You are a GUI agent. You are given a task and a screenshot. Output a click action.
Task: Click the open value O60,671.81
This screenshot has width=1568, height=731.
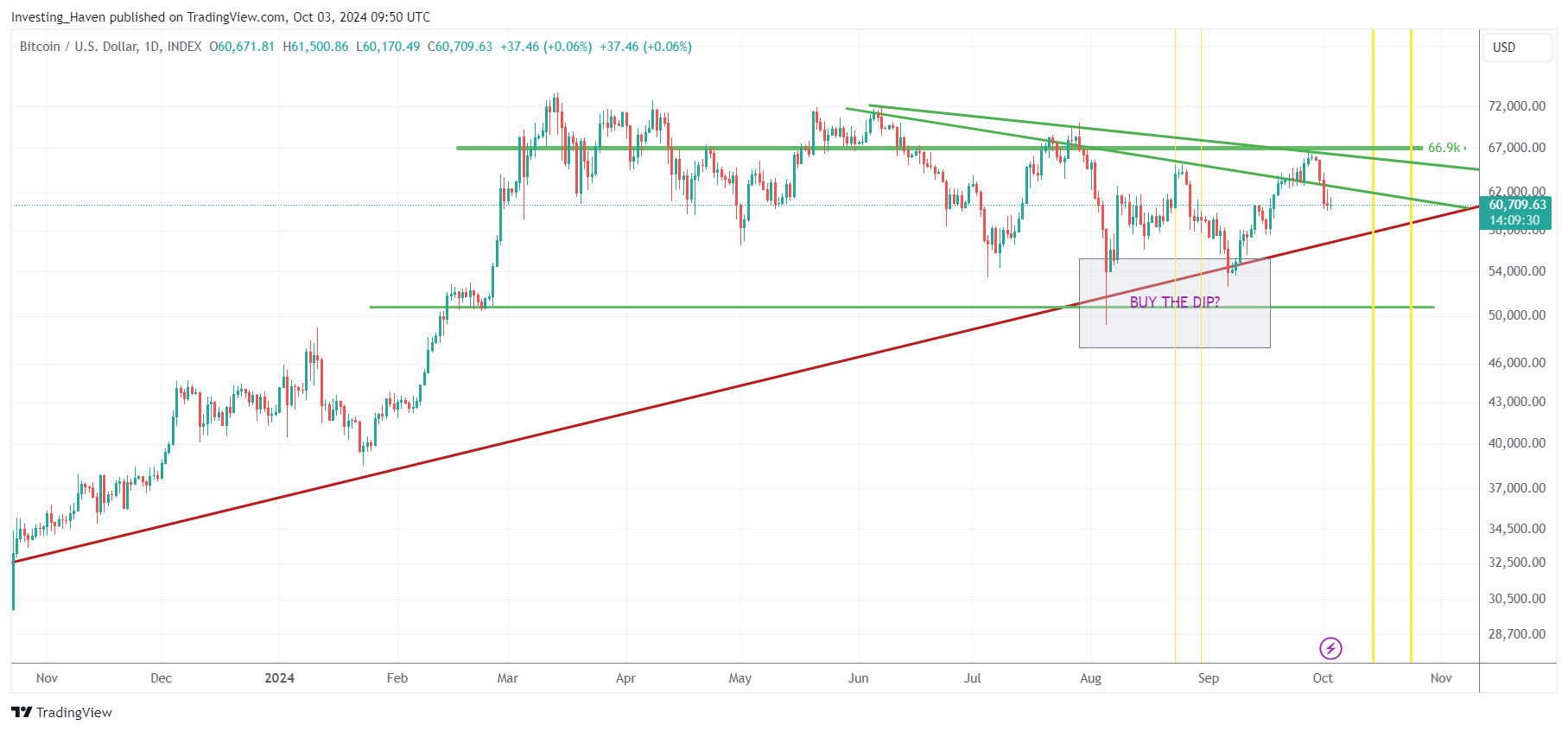pos(242,47)
